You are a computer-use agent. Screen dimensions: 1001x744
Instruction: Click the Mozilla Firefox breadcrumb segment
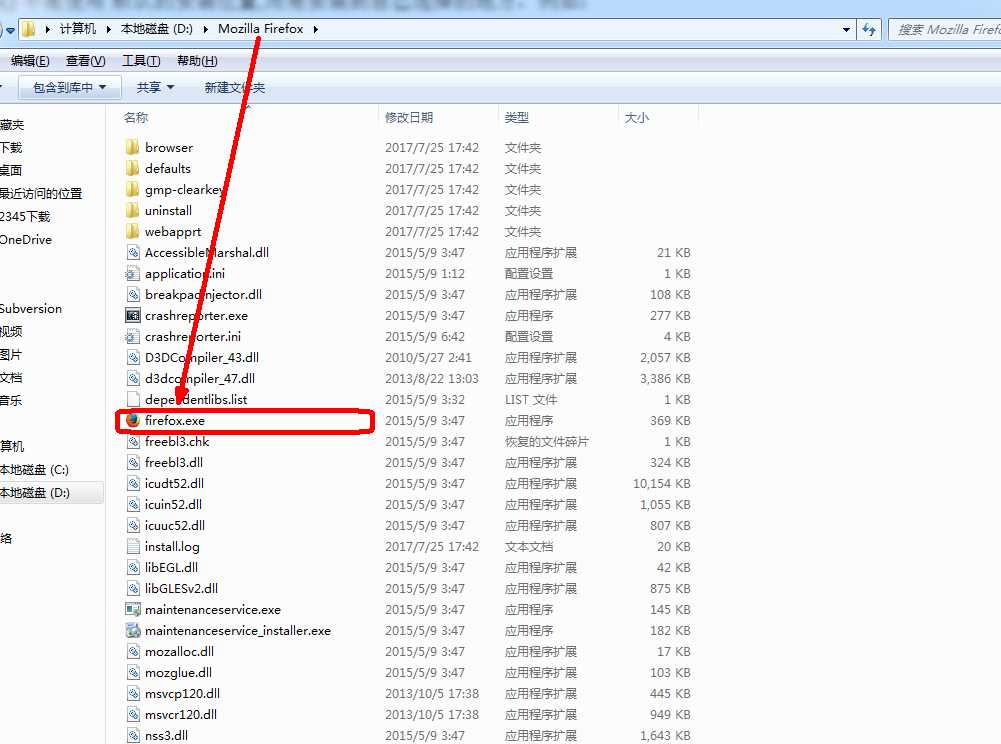260,29
